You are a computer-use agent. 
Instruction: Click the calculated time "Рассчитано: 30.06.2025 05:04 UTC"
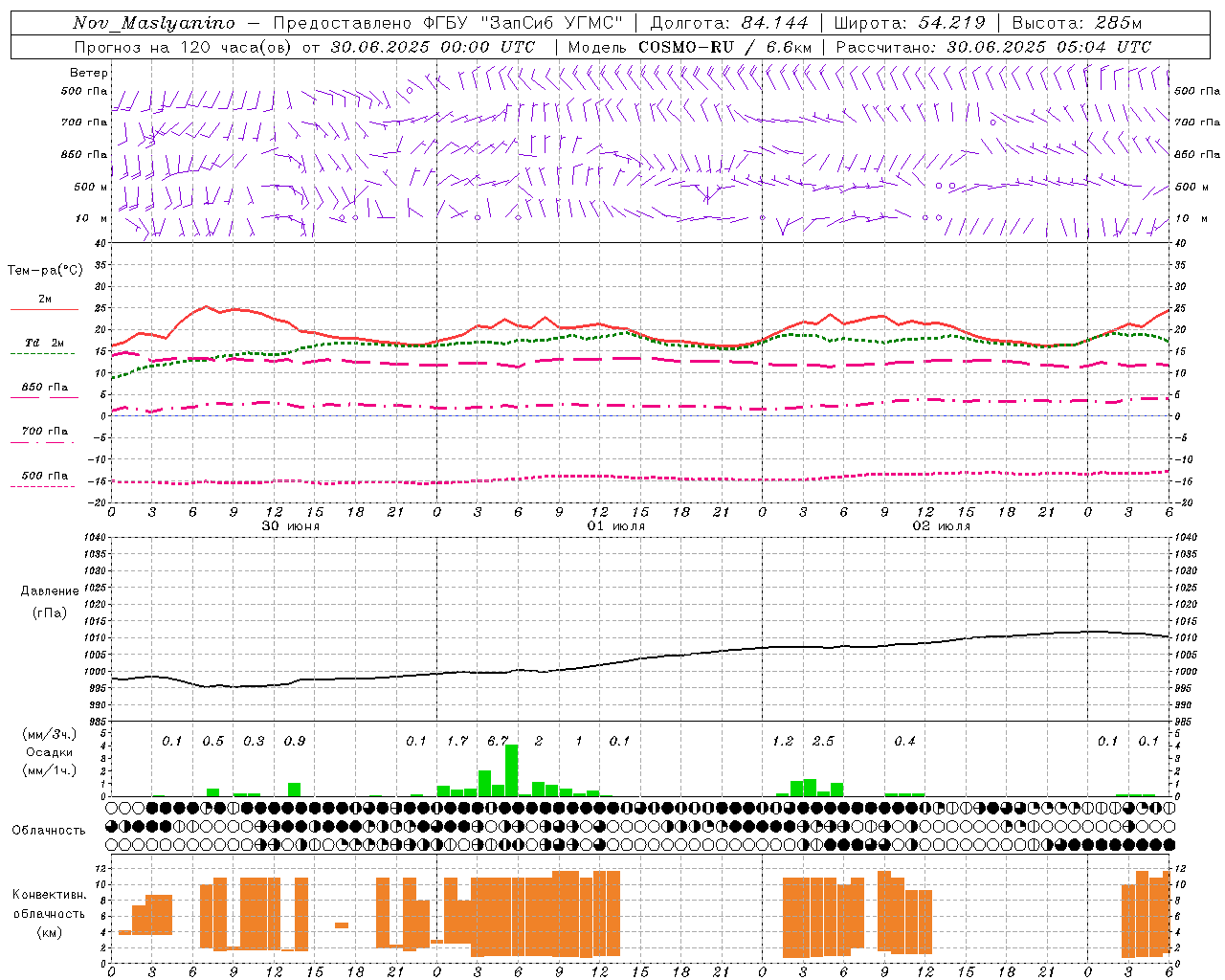coord(993,47)
